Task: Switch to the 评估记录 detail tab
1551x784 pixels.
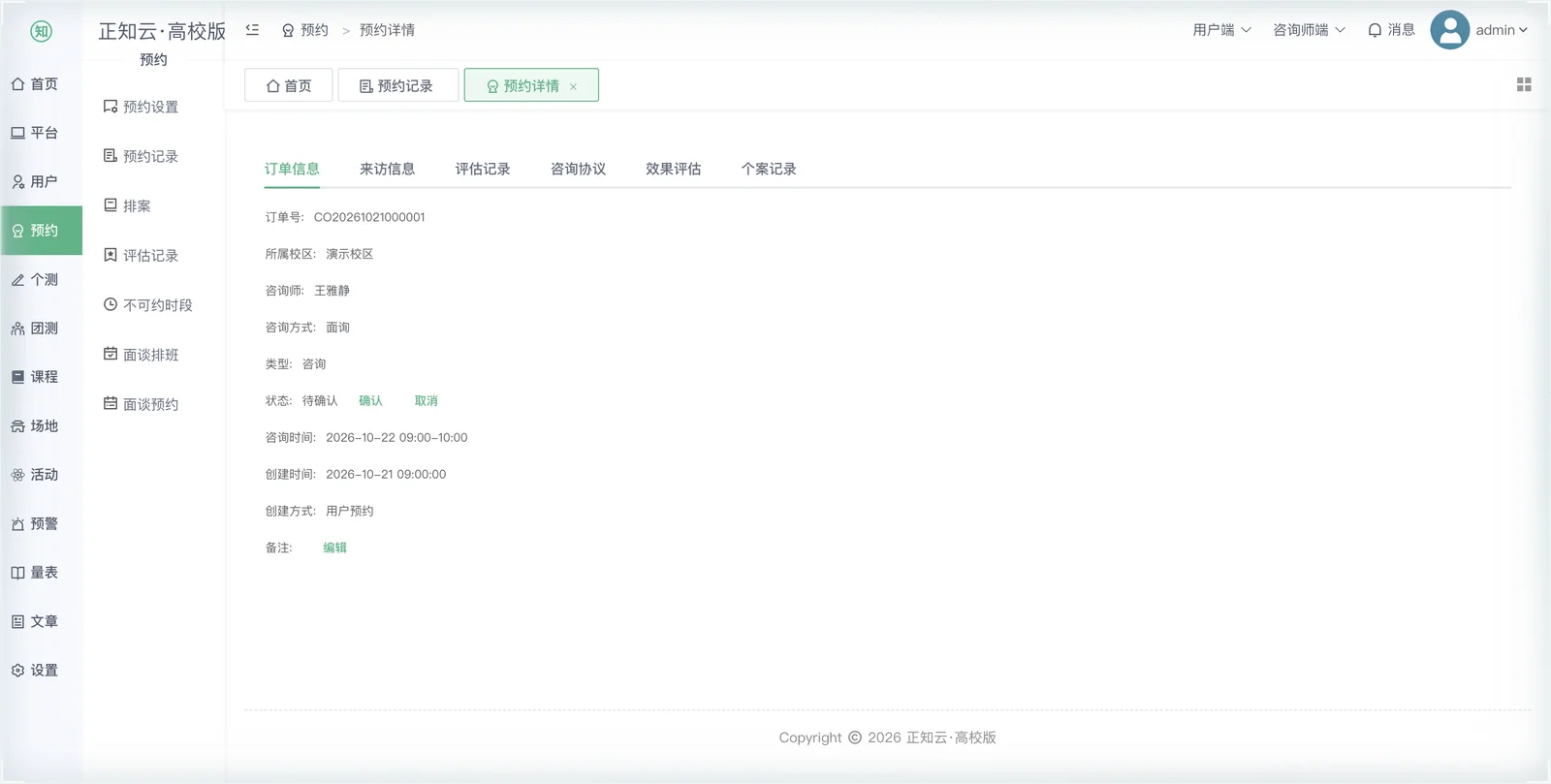Action: click(x=483, y=169)
